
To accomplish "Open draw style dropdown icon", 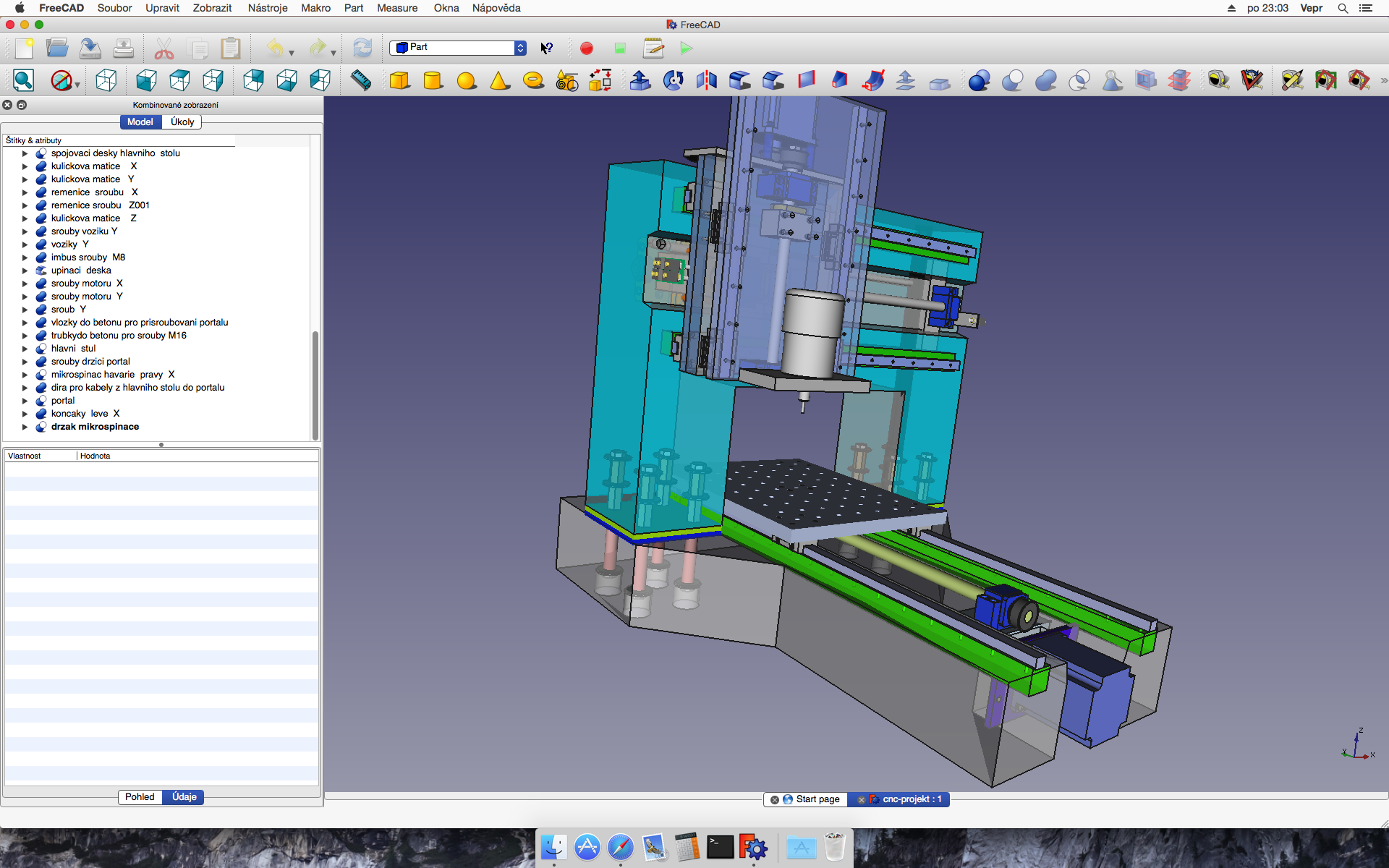I will point(77,85).
